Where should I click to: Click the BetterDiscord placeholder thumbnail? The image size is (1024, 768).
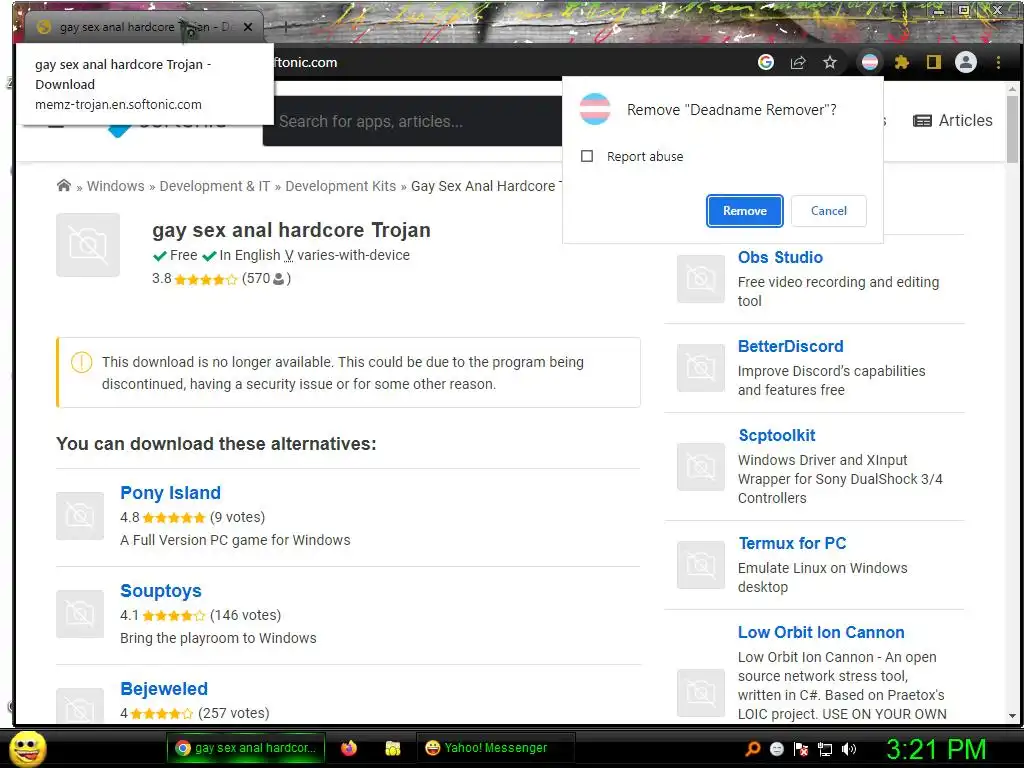pyautogui.click(x=701, y=368)
